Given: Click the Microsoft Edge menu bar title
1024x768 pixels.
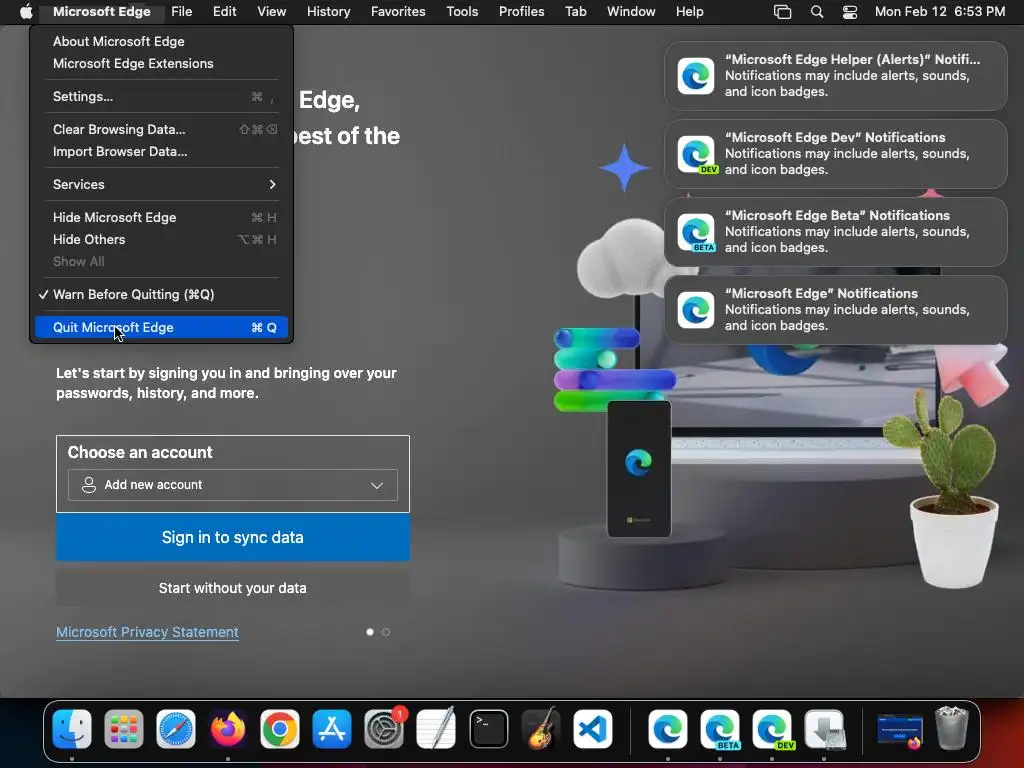Looking at the screenshot, I should (102, 12).
